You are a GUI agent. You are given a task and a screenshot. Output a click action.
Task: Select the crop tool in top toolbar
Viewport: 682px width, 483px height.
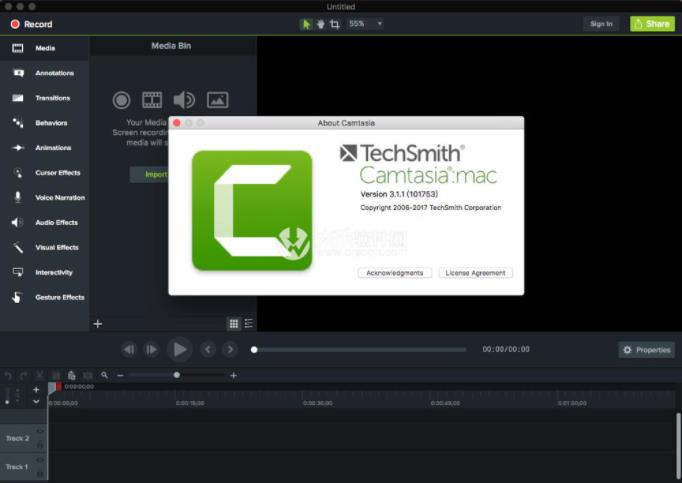click(x=334, y=24)
